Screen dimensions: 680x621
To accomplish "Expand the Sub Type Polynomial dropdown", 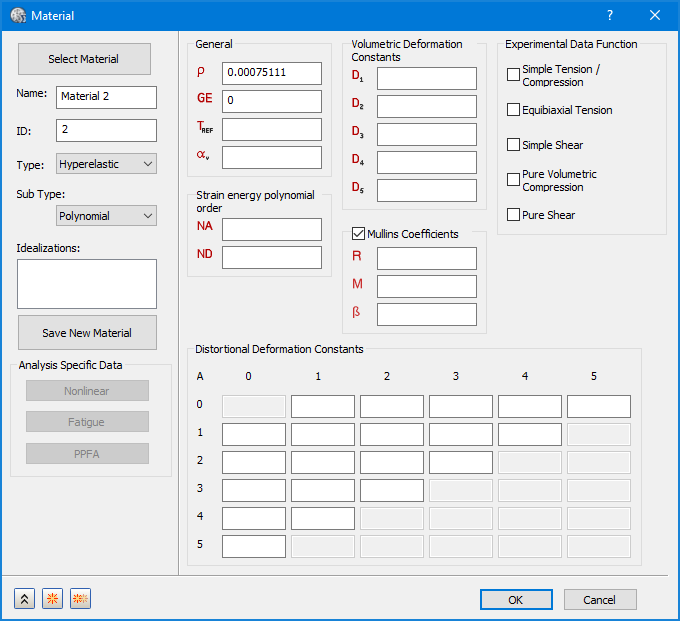I will (106, 216).
